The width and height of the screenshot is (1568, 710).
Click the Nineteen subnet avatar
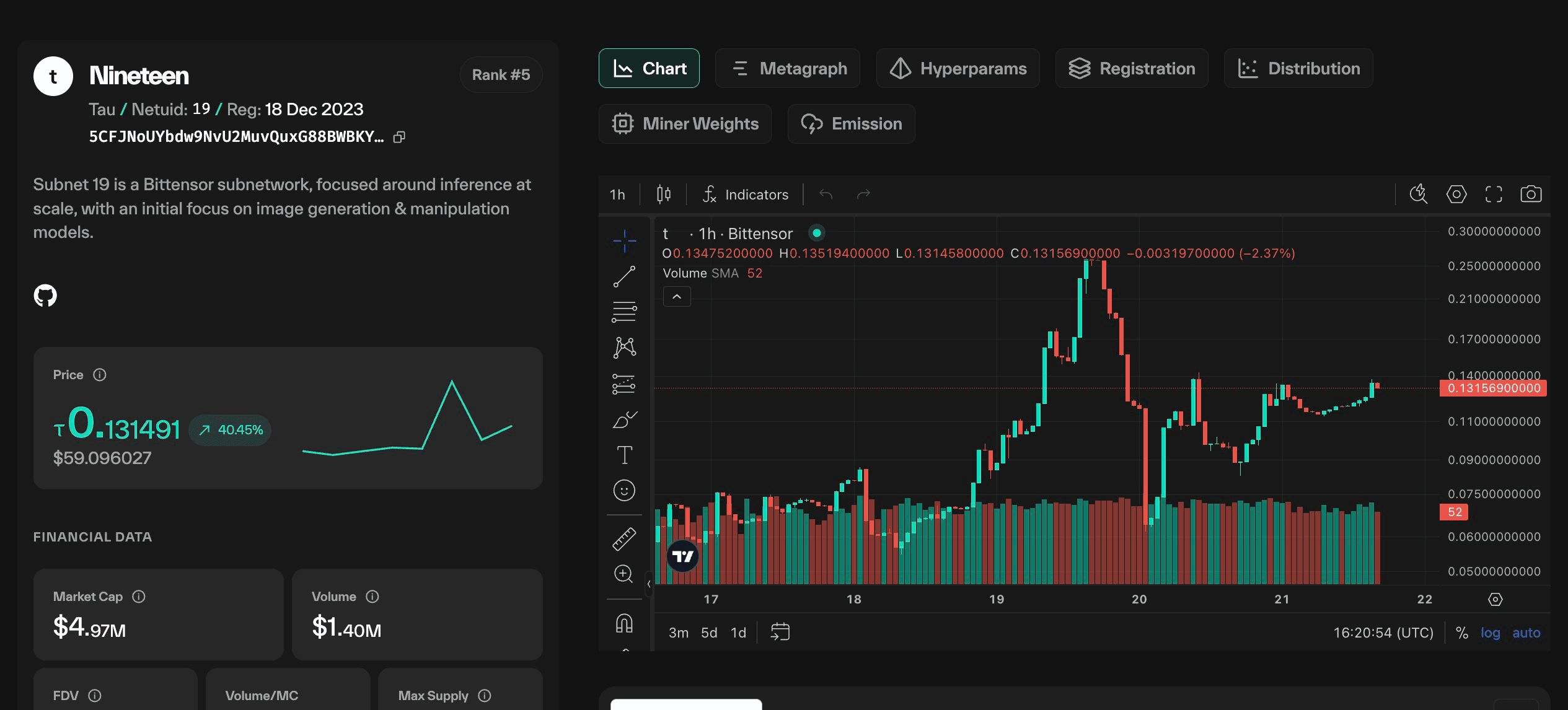[53, 76]
